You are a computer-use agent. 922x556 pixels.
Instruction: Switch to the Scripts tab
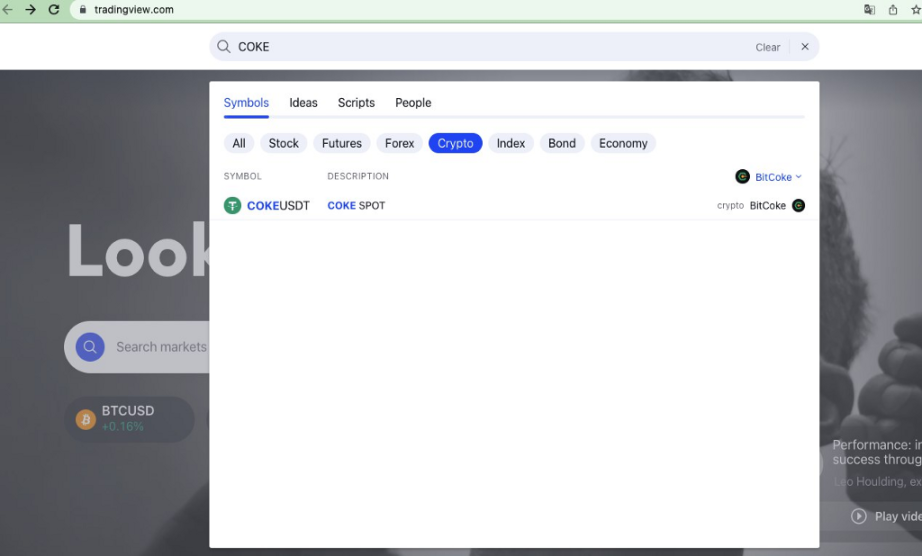(x=356, y=102)
